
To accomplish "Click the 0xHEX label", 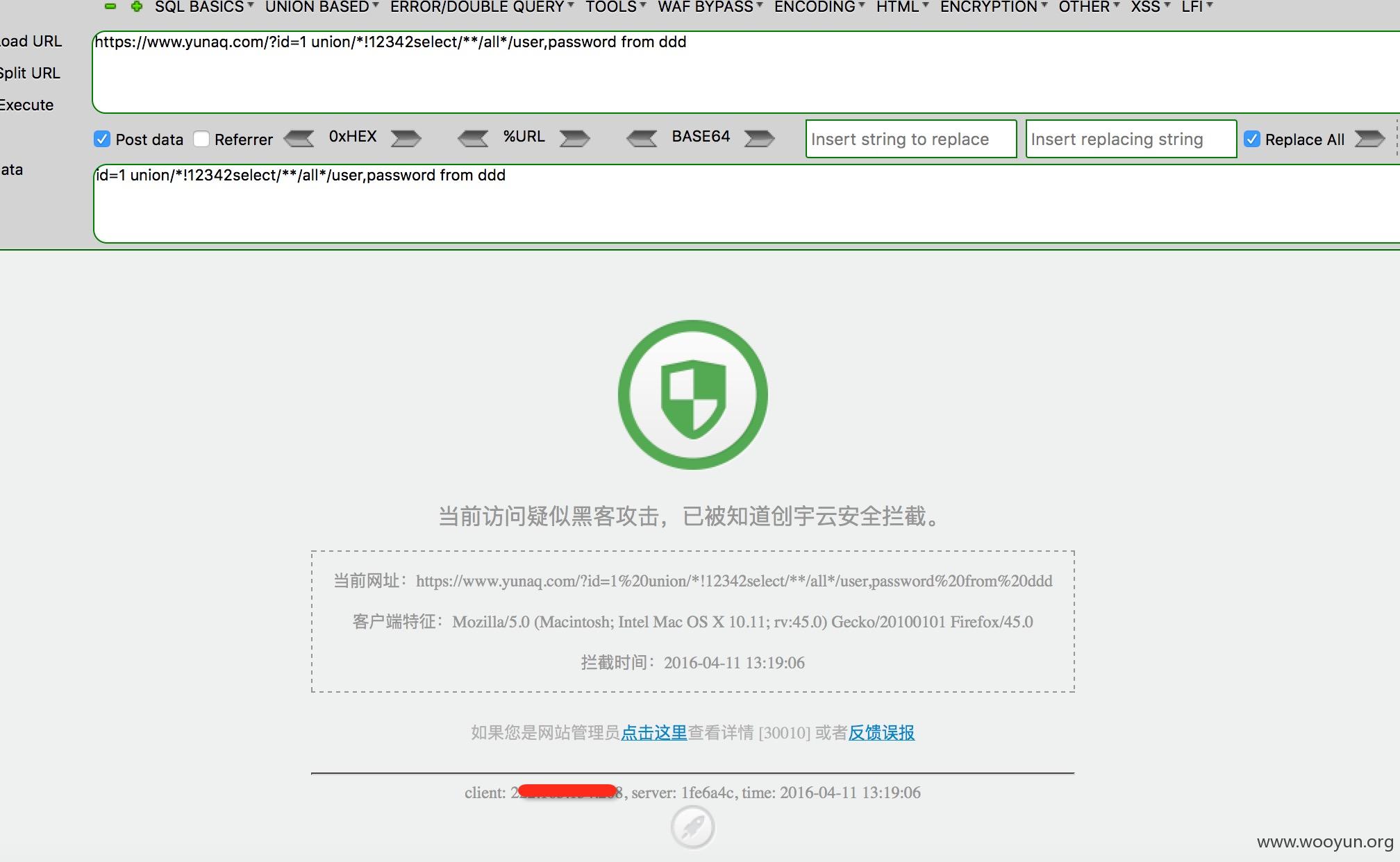I will pos(353,137).
